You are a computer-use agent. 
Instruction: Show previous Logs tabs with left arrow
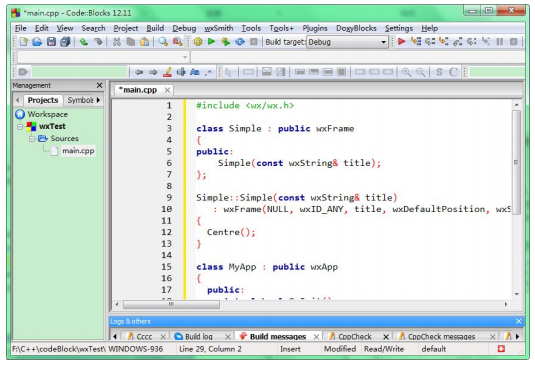tap(115, 337)
